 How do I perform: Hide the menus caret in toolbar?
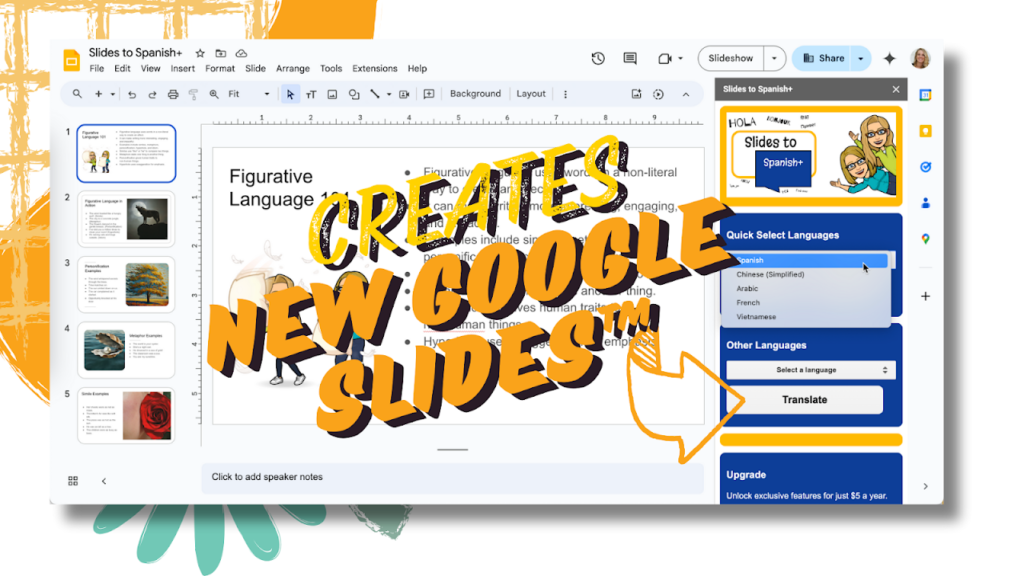click(x=686, y=94)
